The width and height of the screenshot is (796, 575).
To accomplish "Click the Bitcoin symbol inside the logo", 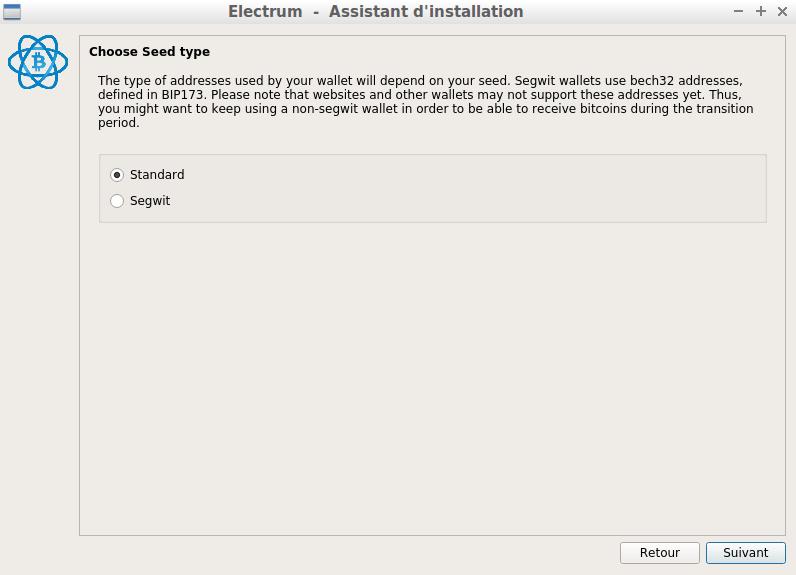I will tap(39, 62).
